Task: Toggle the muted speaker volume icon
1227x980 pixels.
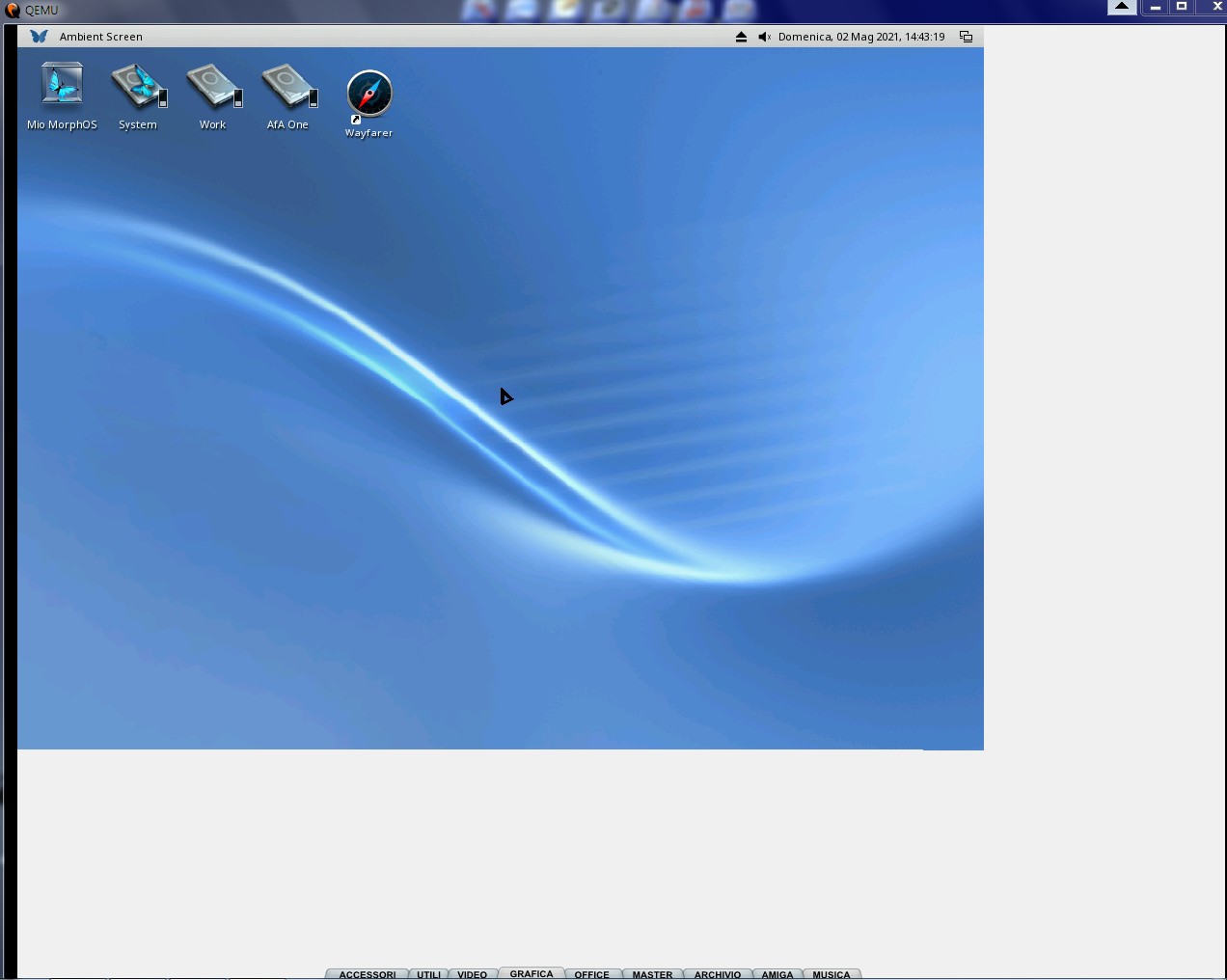Action: 764,37
